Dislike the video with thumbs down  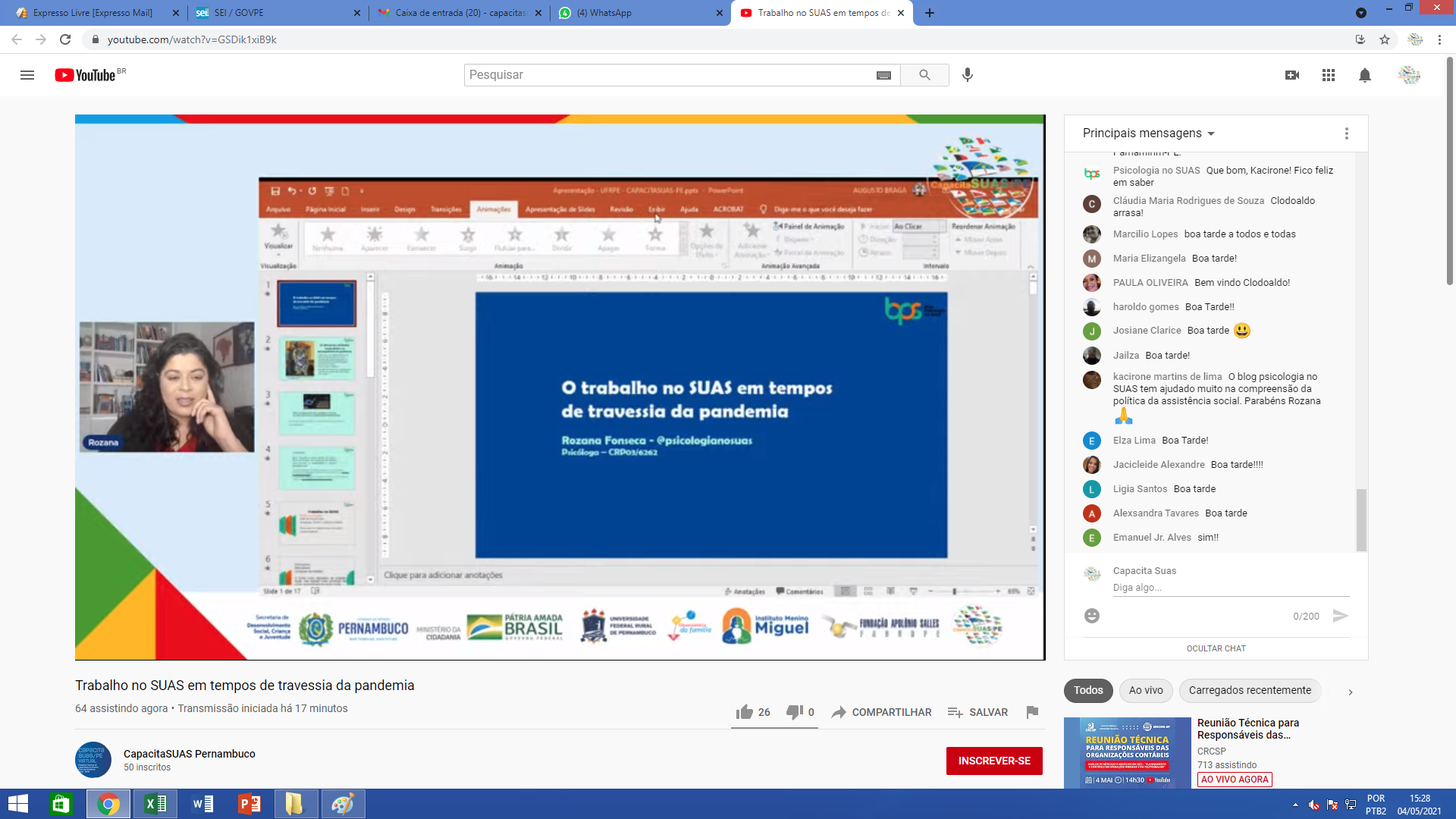pos(794,712)
